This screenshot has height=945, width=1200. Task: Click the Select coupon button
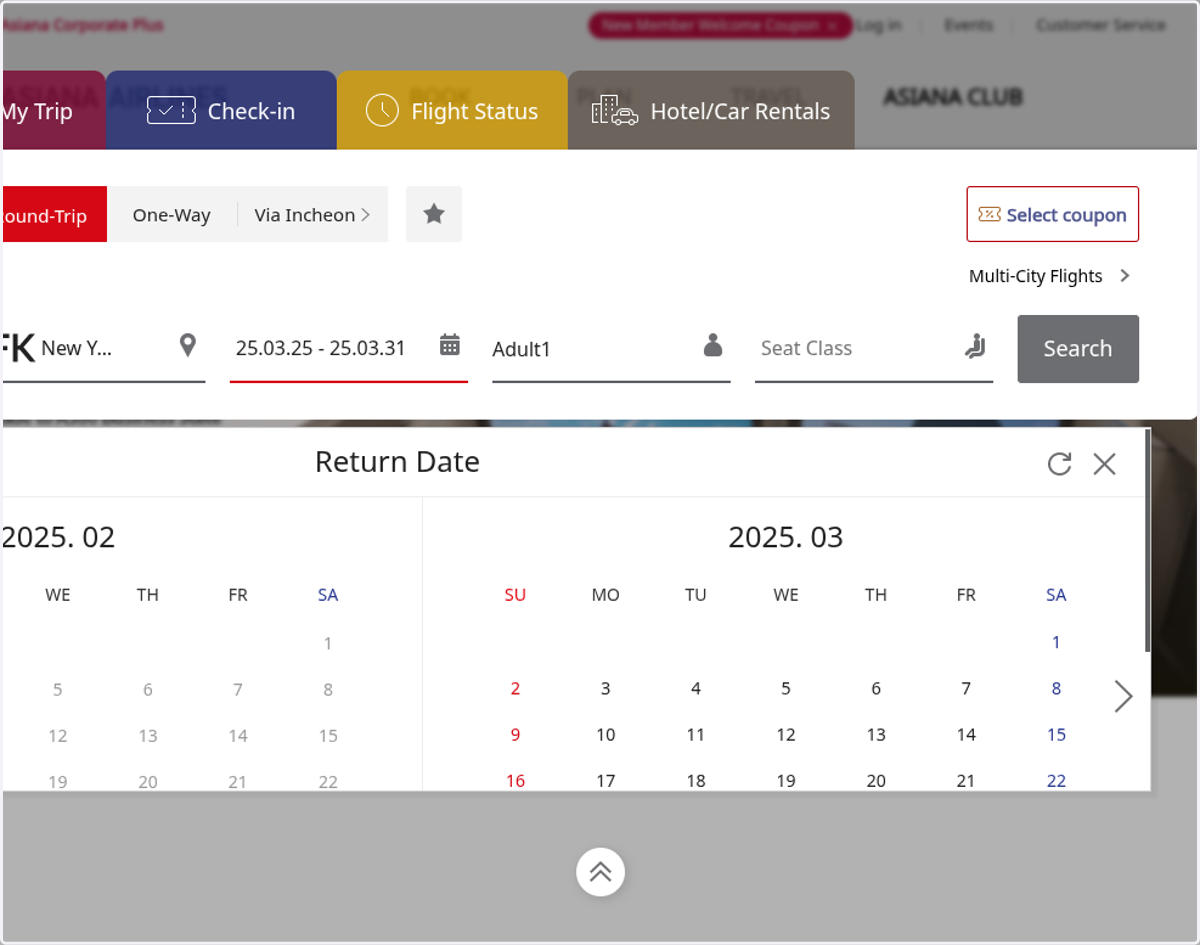(1052, 214)
